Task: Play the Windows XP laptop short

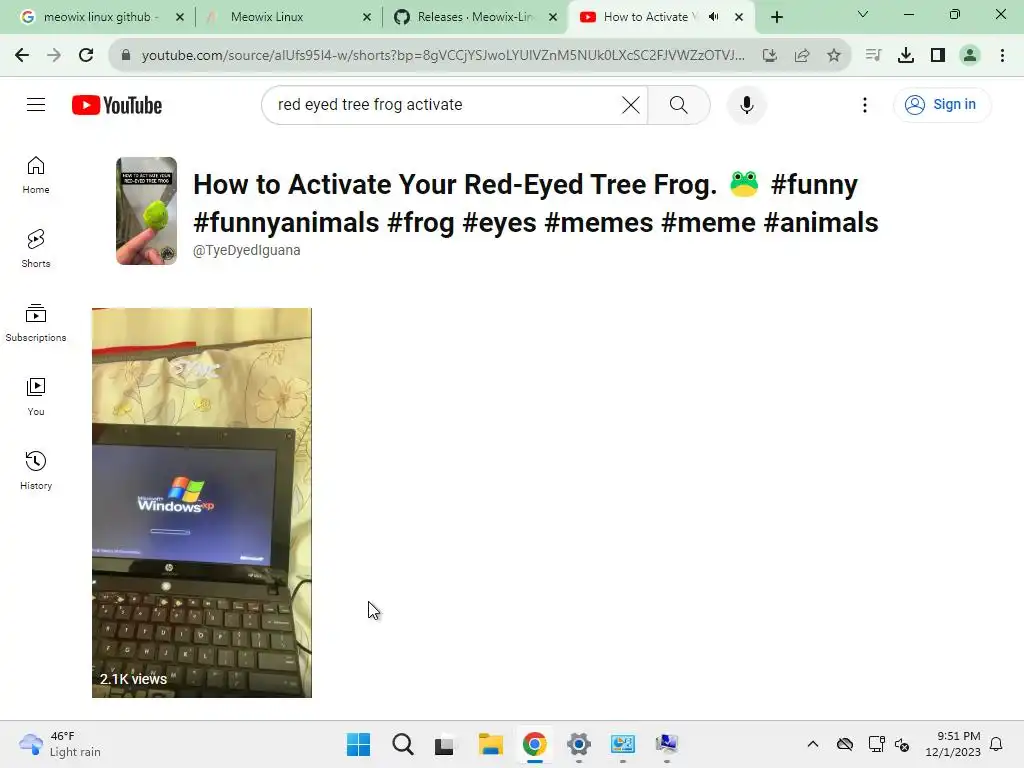Action: [202, 503]
